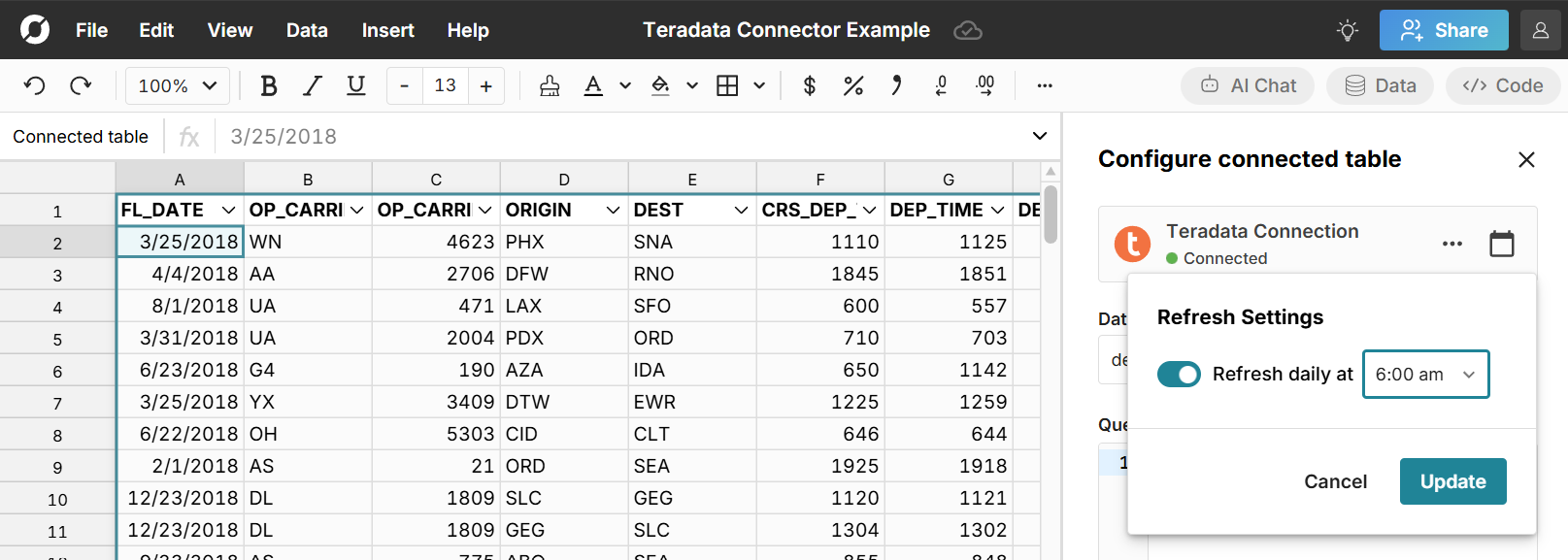Toggle the comma separator format

(x=896, y=85)
